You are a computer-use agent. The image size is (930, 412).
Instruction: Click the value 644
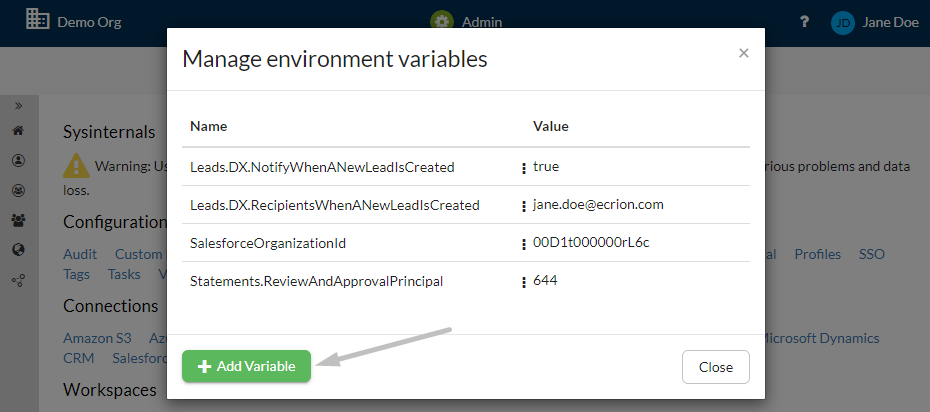(544, 280)
